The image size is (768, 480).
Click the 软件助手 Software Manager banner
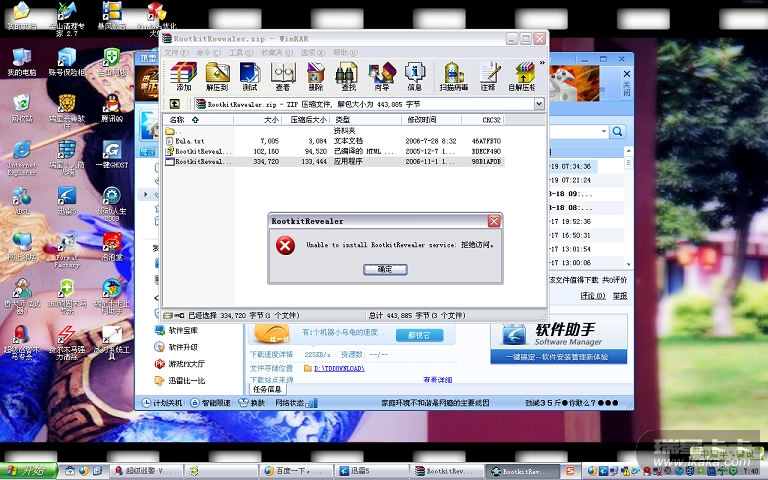coord(558,339)
